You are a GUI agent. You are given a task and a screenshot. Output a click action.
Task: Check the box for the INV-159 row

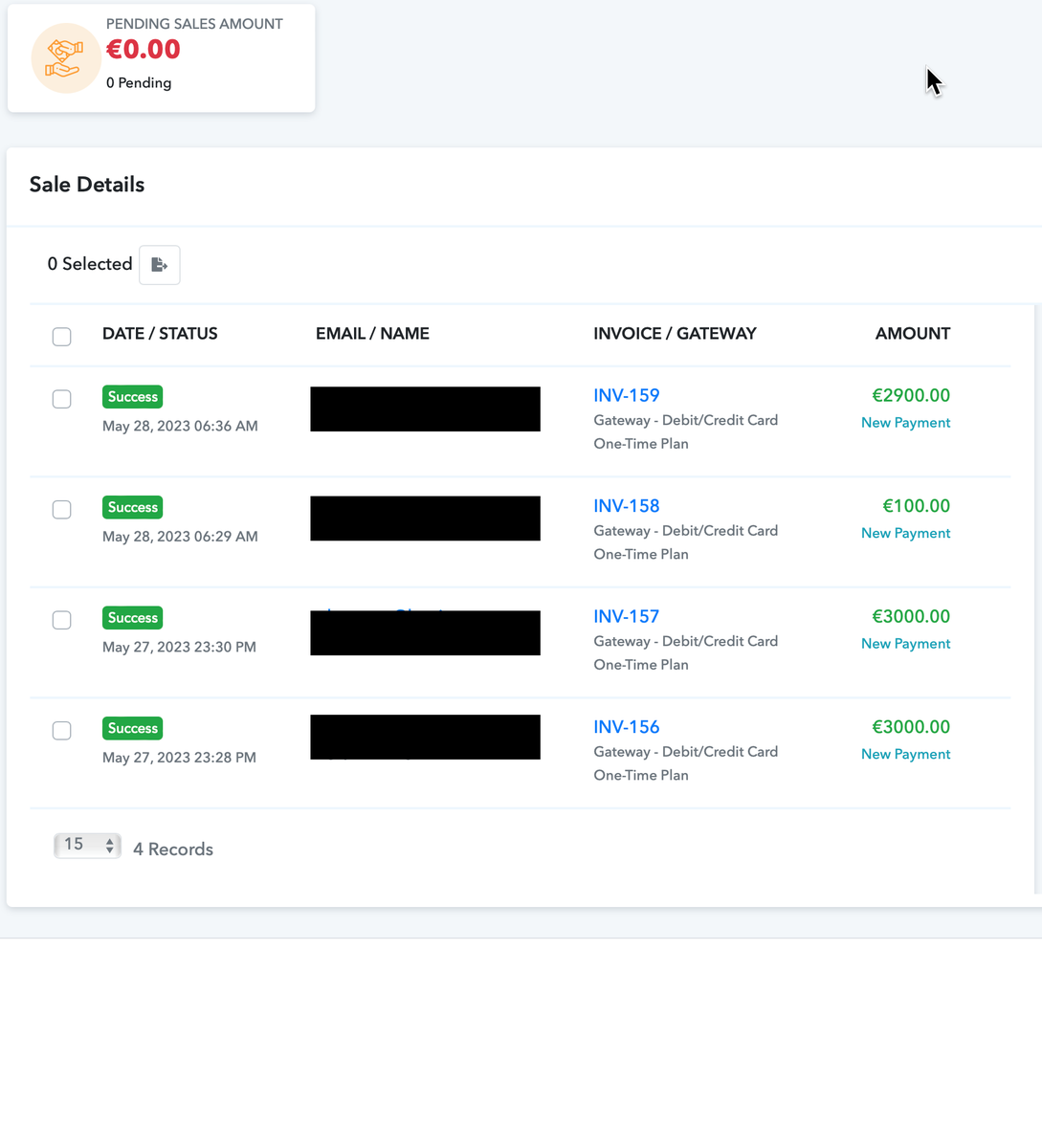coord(62,399)
